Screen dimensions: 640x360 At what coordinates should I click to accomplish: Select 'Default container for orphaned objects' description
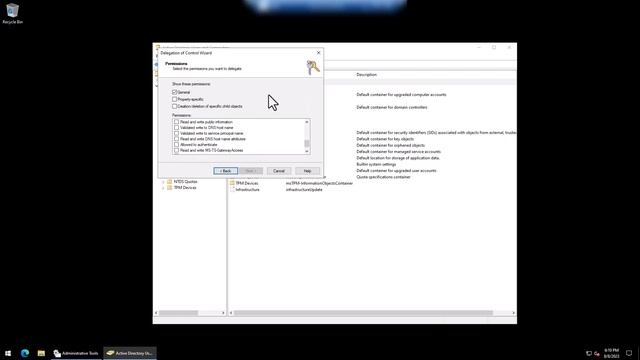coord(391,145)
